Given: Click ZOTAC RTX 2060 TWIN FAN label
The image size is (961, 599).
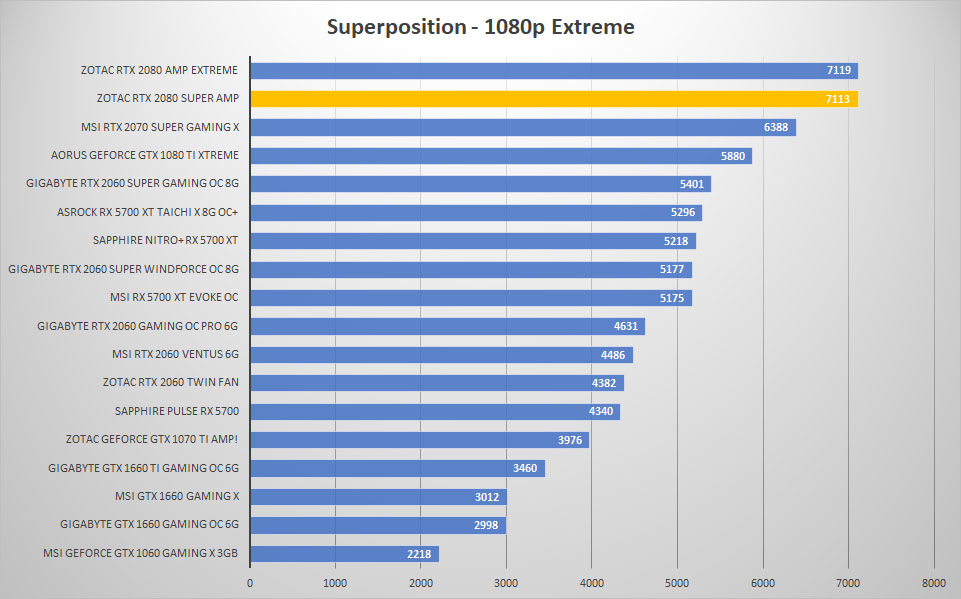Looking at the screenshot, I should [170, 382].
